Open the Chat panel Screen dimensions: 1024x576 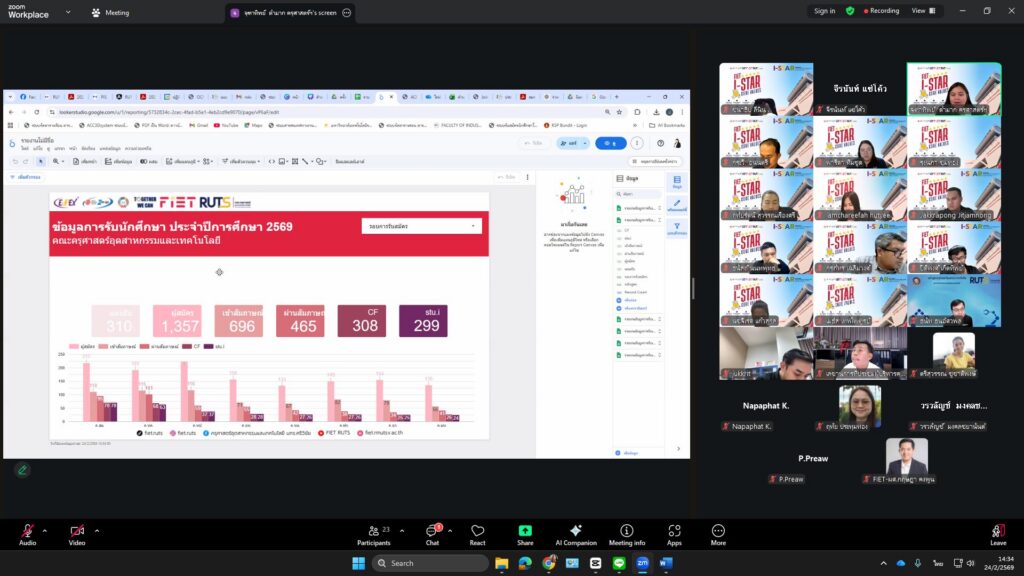click(x=433, y=531)
